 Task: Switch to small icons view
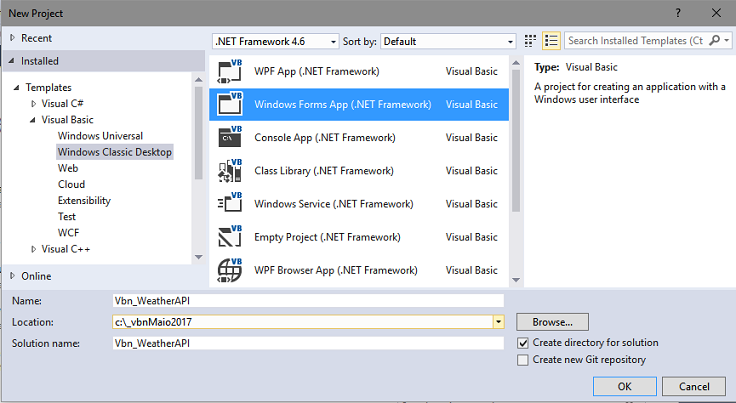tap(530, 41)
